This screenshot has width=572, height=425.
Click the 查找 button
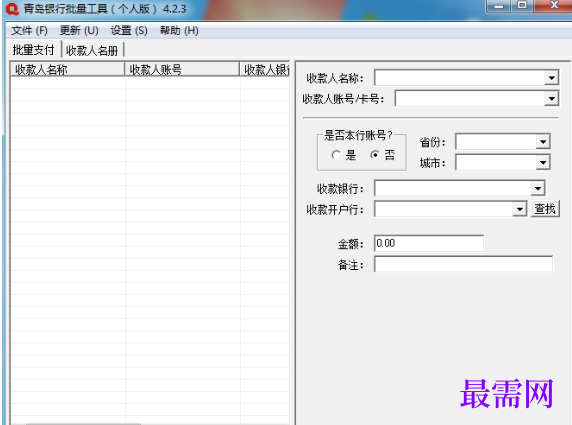[545, 209]
